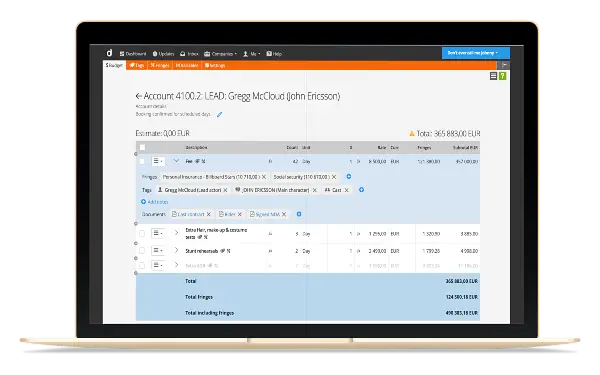Open the blue project selector dropdown
The image size is (600, 375).
click(x=476, y=53)
